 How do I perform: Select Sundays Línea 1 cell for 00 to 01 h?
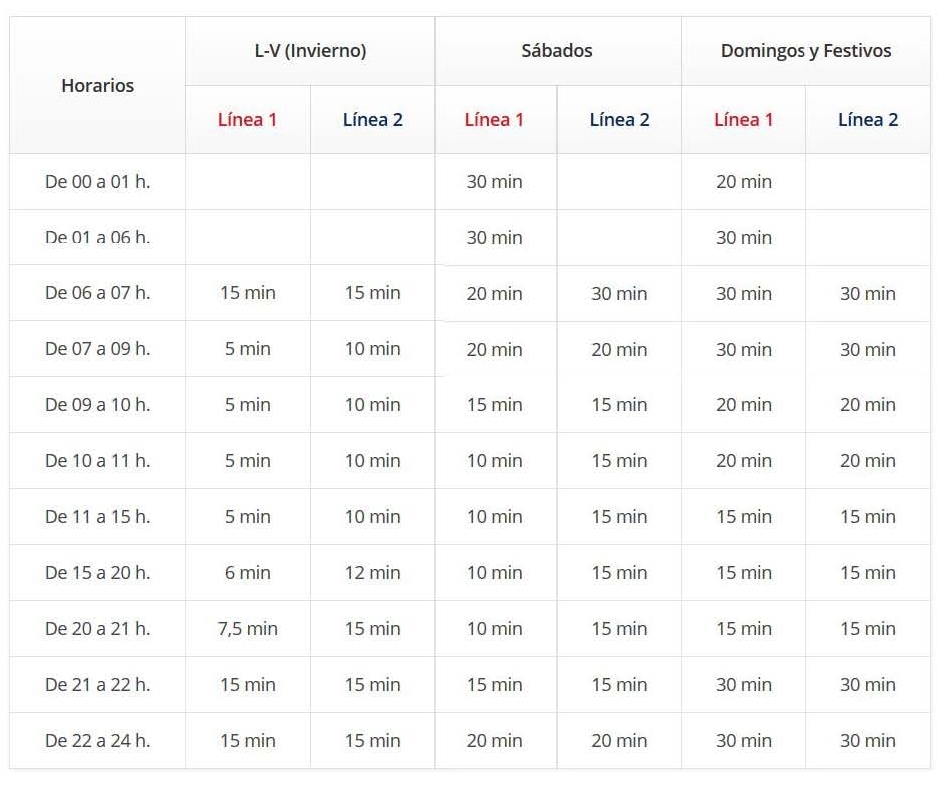click(743, 182)
